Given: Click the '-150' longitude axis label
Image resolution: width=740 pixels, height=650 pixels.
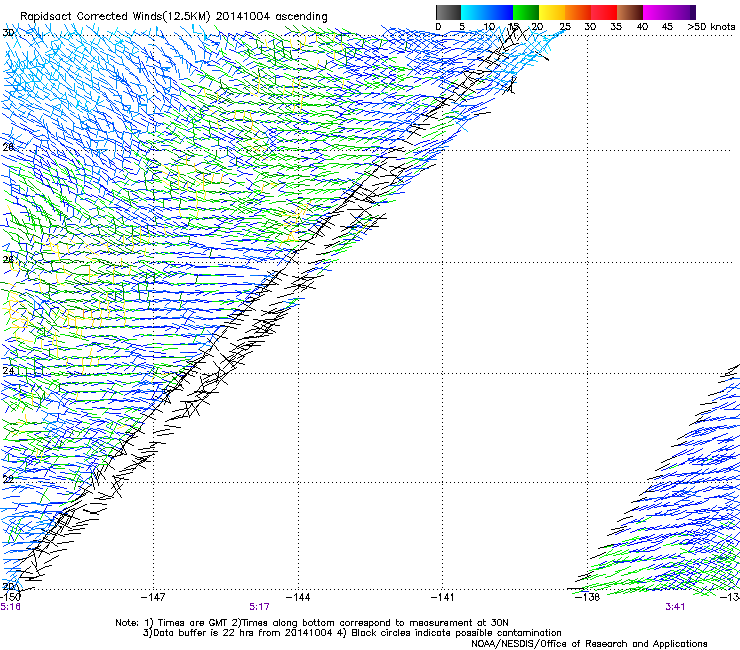Looking at the screenshot, I should click(x=10, y=597).
